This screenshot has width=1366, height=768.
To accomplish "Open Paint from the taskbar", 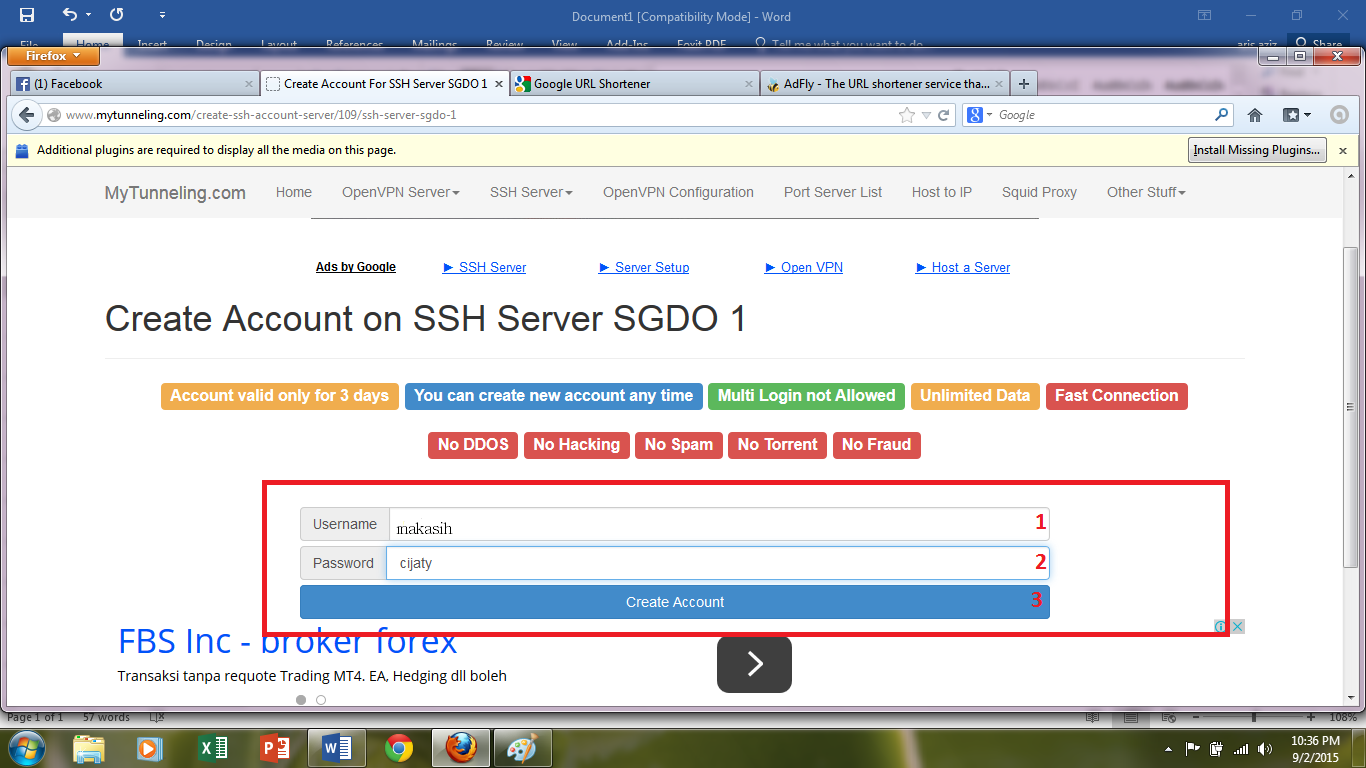I will [x=522, y=747].
